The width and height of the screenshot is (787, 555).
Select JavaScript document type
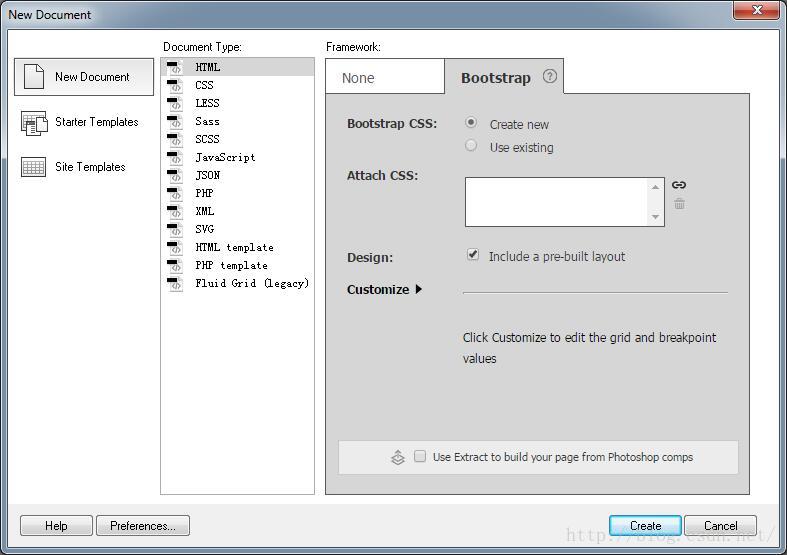[x=237, y=158]
